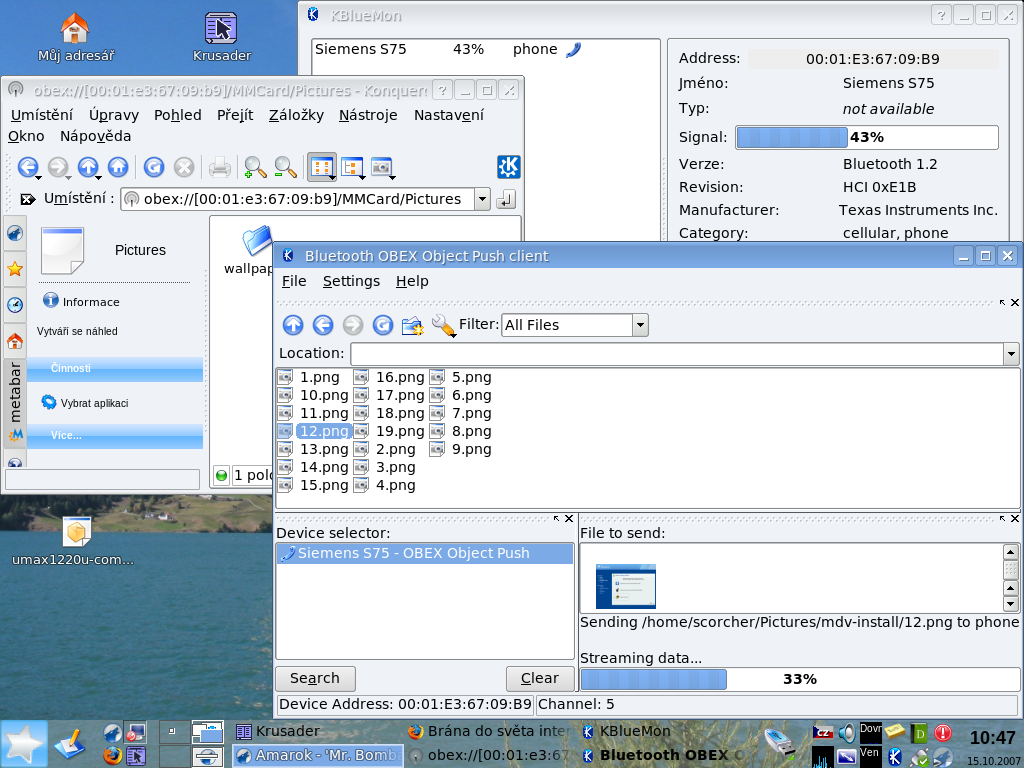This screenshot has width=1024, height=768.
Task: Open Settings menu in OBEX Push client
Action: coord(351,281)
